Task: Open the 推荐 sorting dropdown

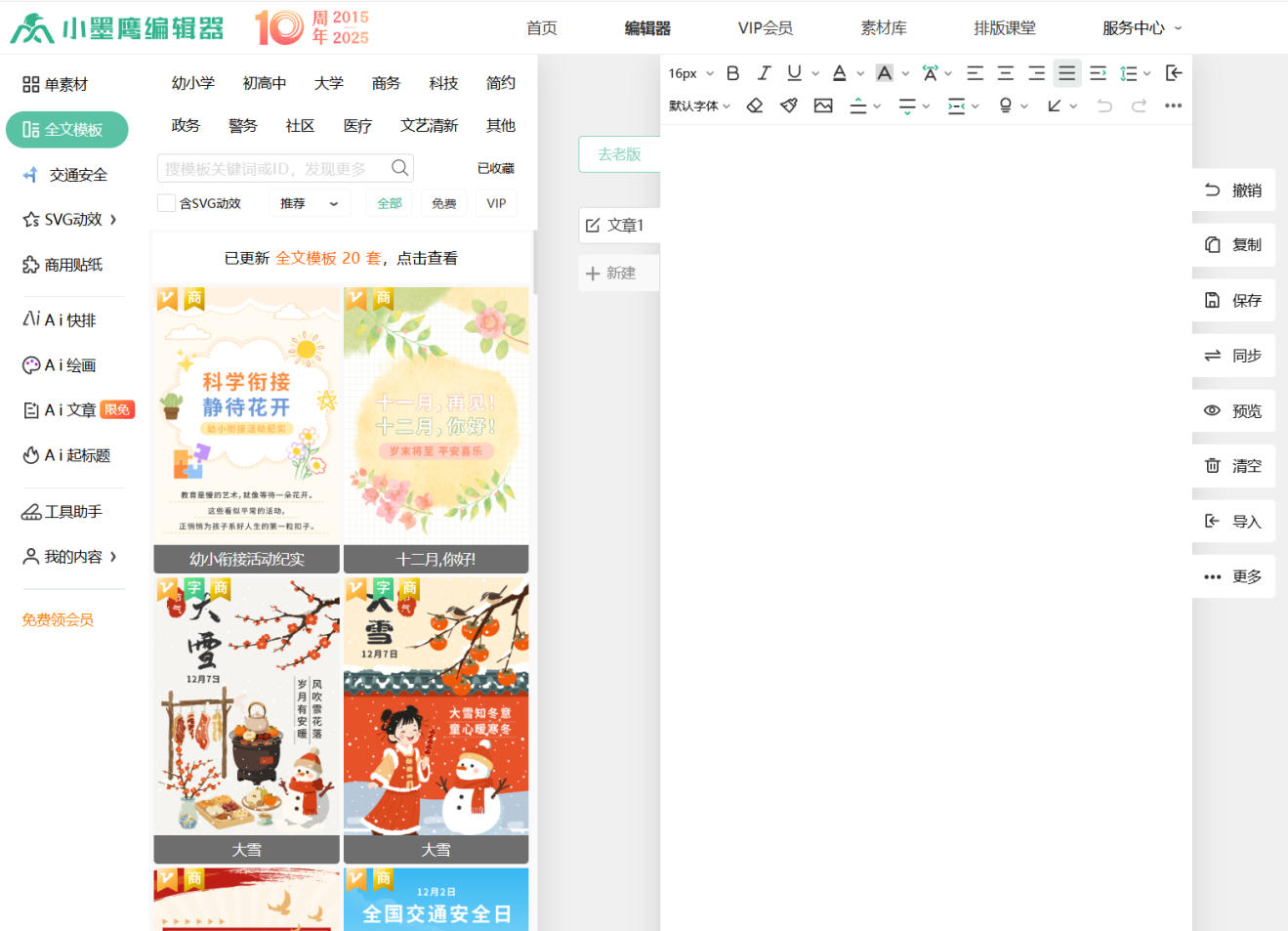Action: coord(309,203)
